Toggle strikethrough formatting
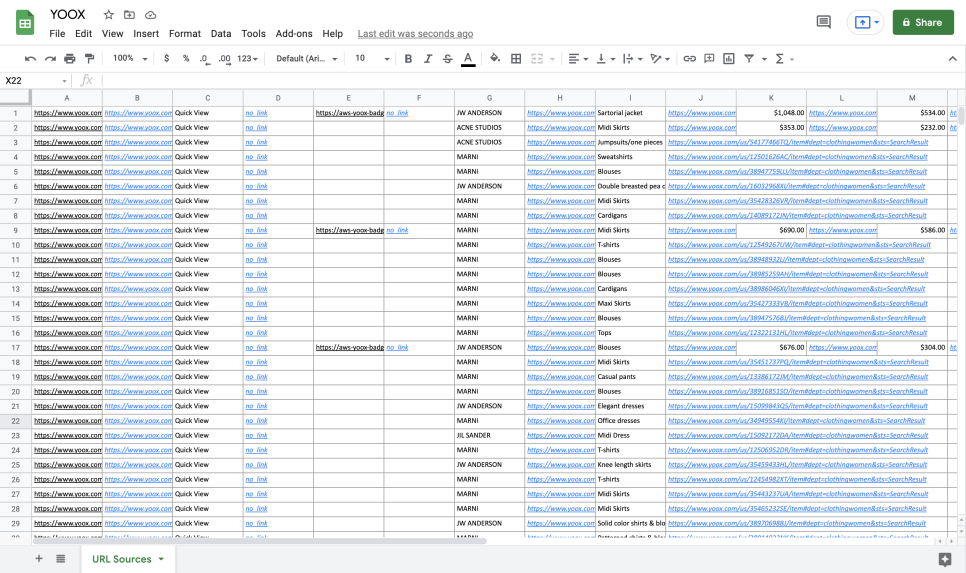 click(447, 59)
